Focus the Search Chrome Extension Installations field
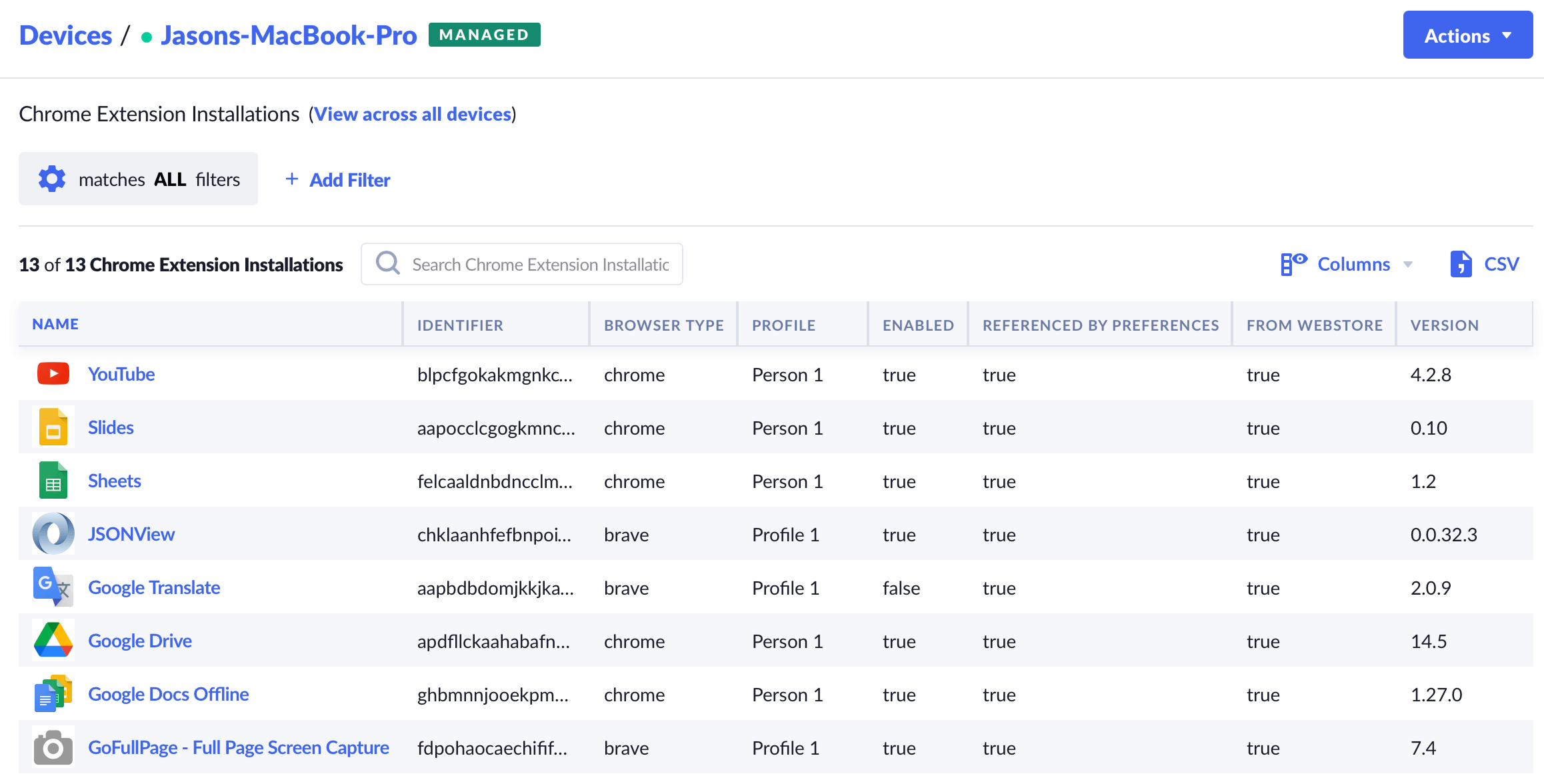Screen dimensions: 1544x784 coord(539,265)
